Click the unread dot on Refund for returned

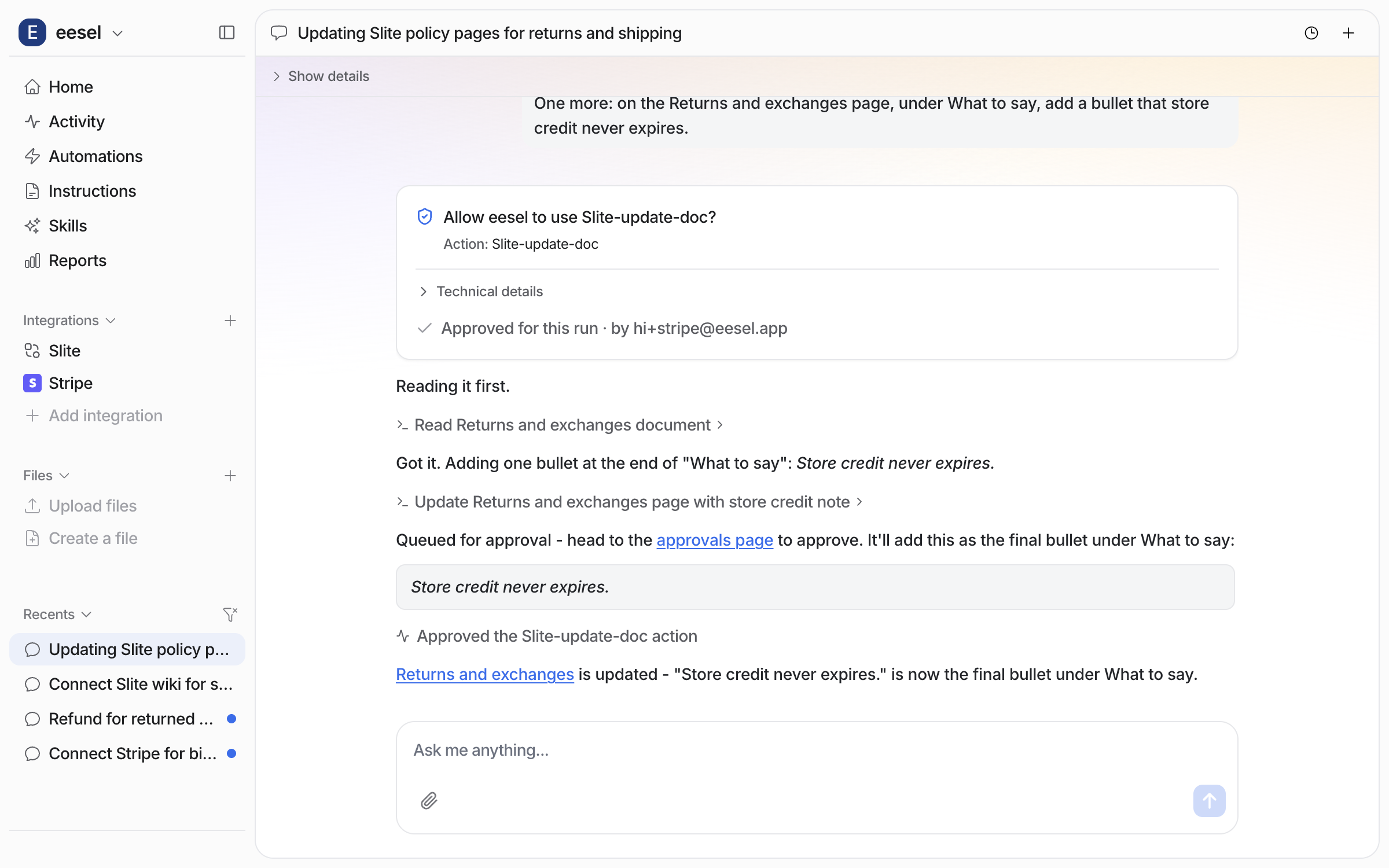point(231,719)
